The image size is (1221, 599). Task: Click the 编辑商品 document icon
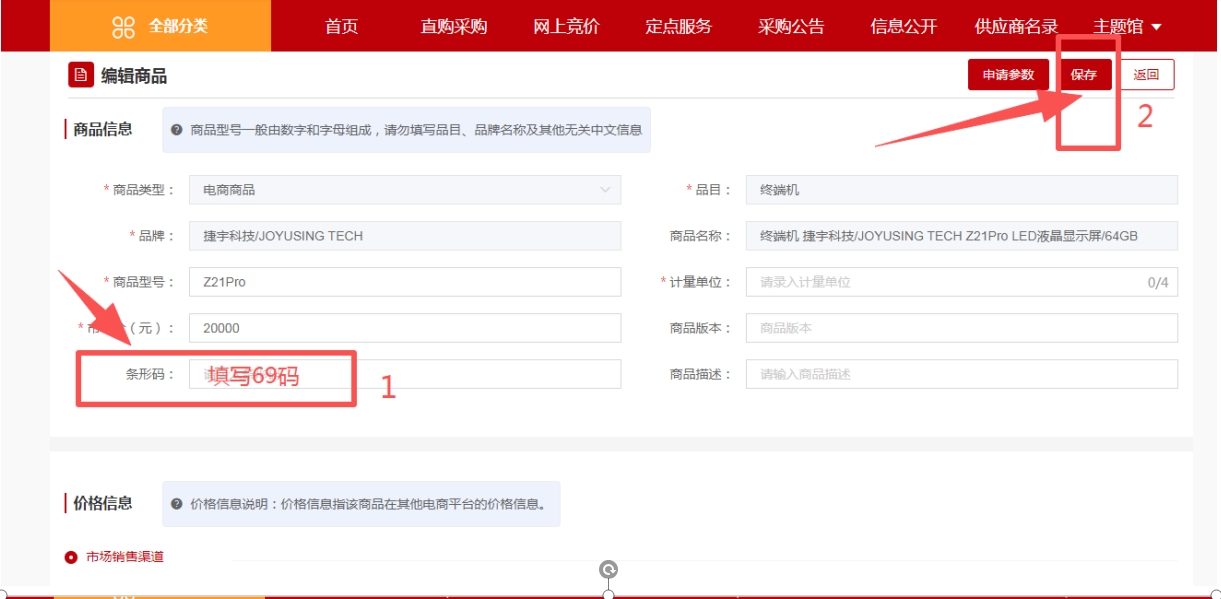(81, 75)
